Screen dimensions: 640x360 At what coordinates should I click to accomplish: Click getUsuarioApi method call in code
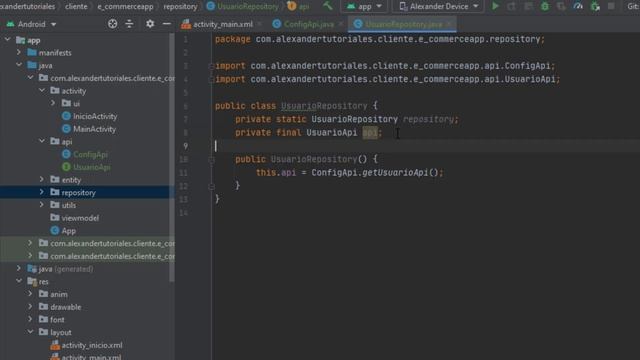(x=395, y=173)
